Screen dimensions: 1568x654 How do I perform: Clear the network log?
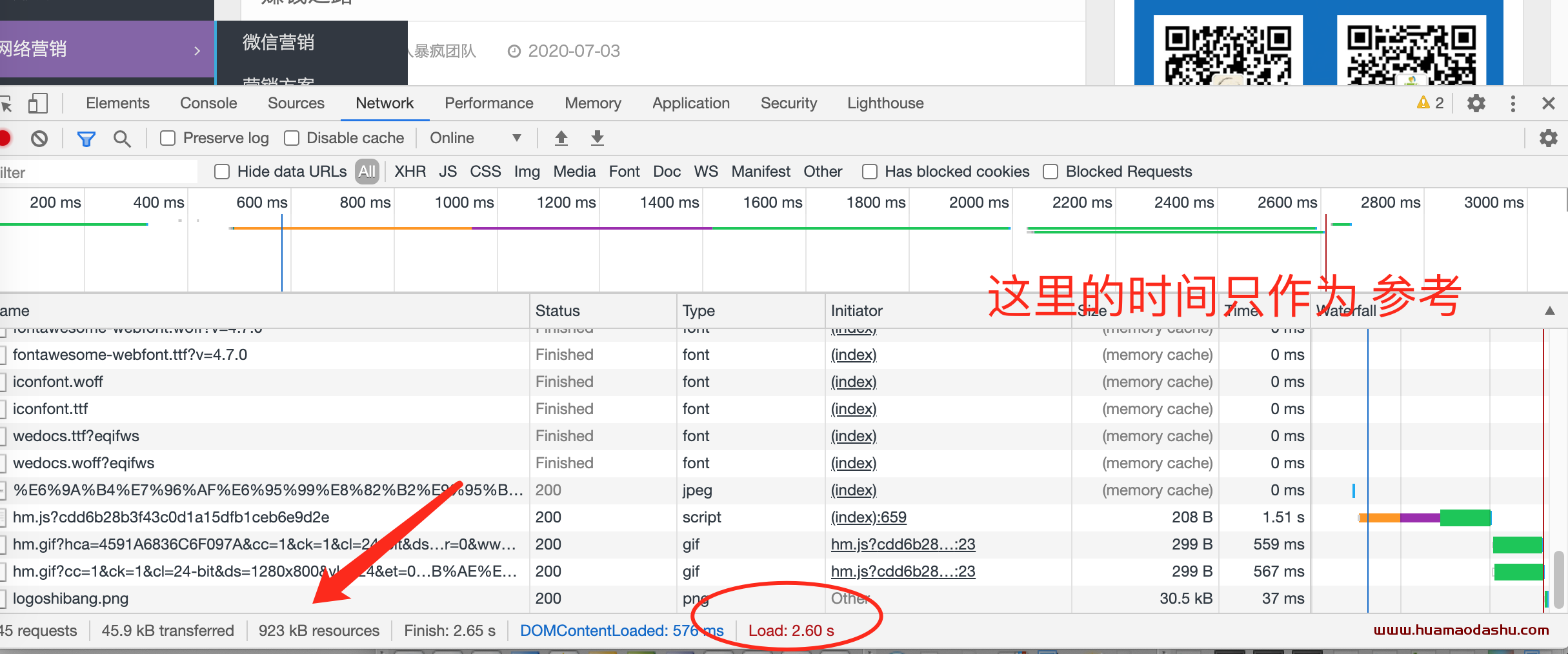[39, 138]
